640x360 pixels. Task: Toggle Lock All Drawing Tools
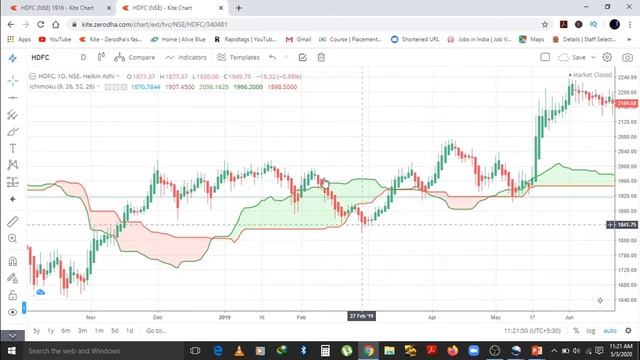[13, 295]
